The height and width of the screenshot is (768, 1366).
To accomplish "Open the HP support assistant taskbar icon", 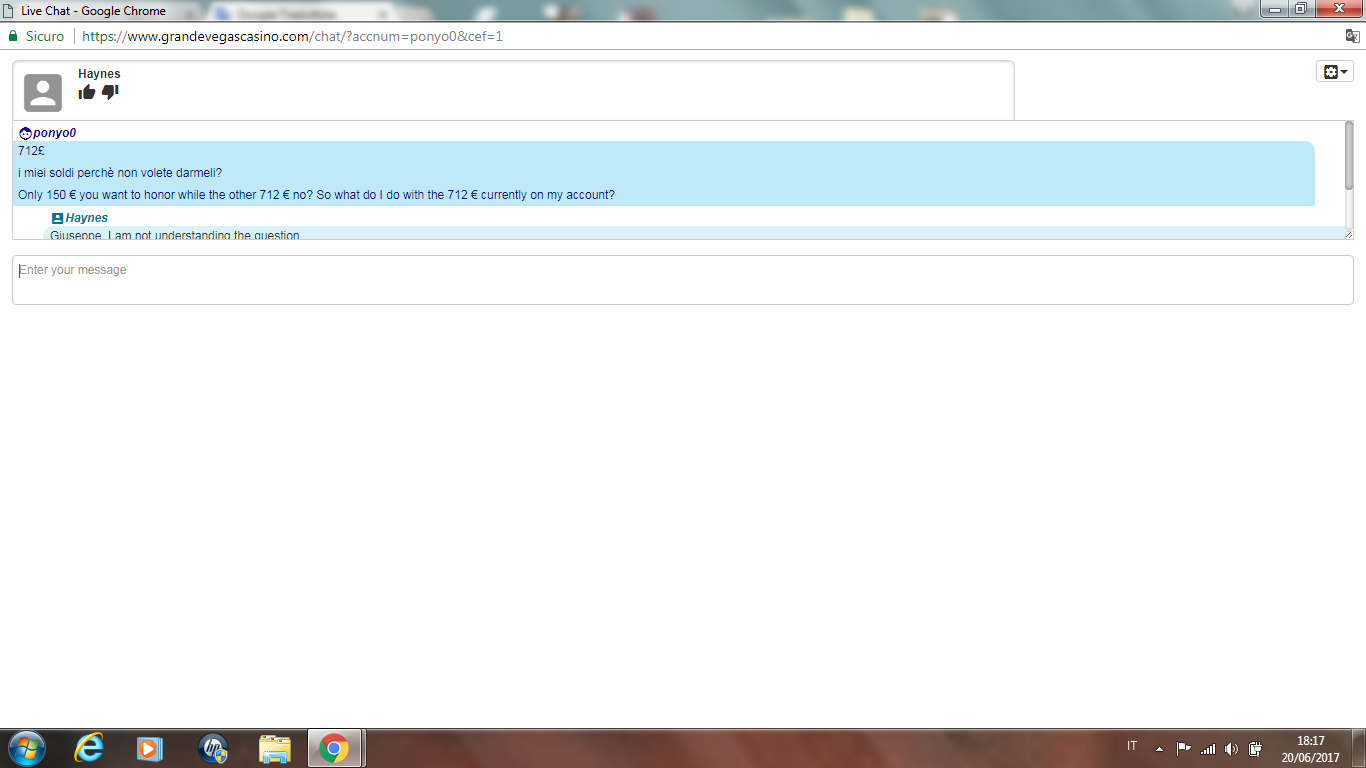I will (212, 748).
